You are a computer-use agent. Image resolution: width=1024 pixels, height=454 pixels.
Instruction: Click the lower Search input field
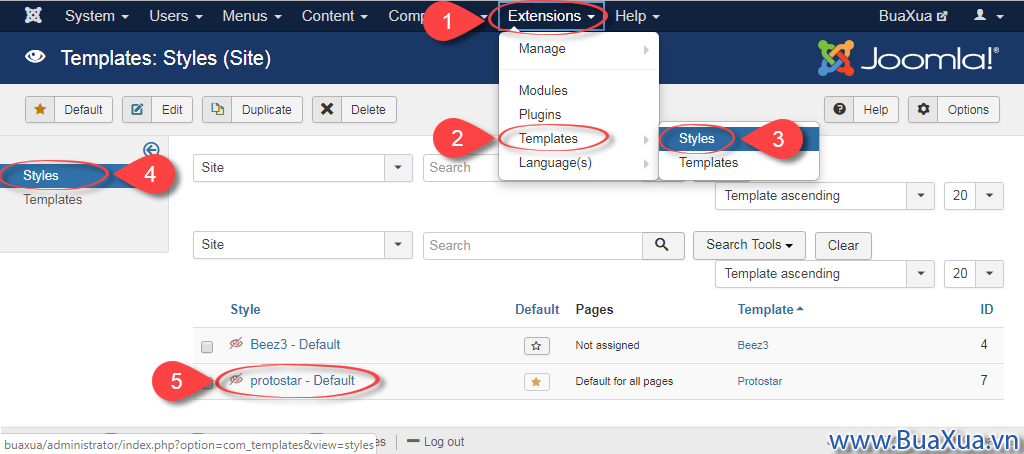(533, 245)
